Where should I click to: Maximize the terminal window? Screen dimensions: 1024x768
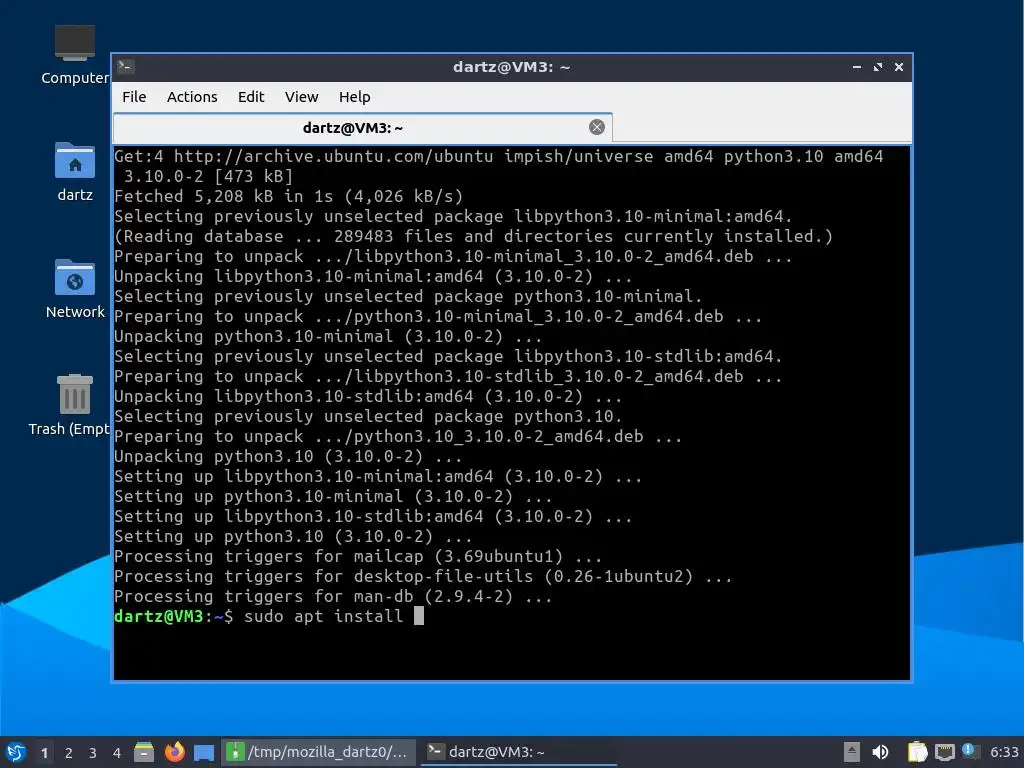click(878, 67)
